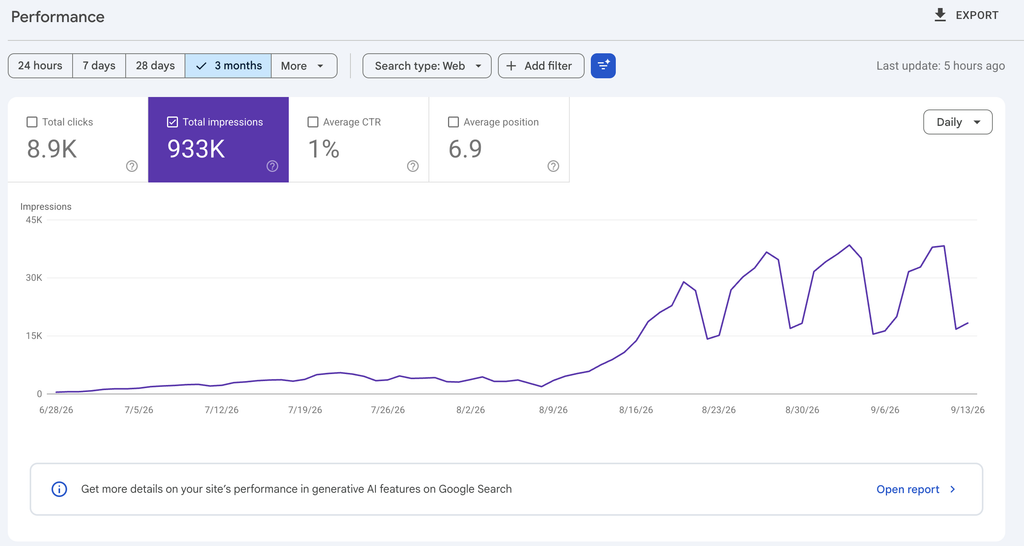Click the 45K y-axis label
The width and height of the screenshot is (1024, 546).
[x=34, y=220]
